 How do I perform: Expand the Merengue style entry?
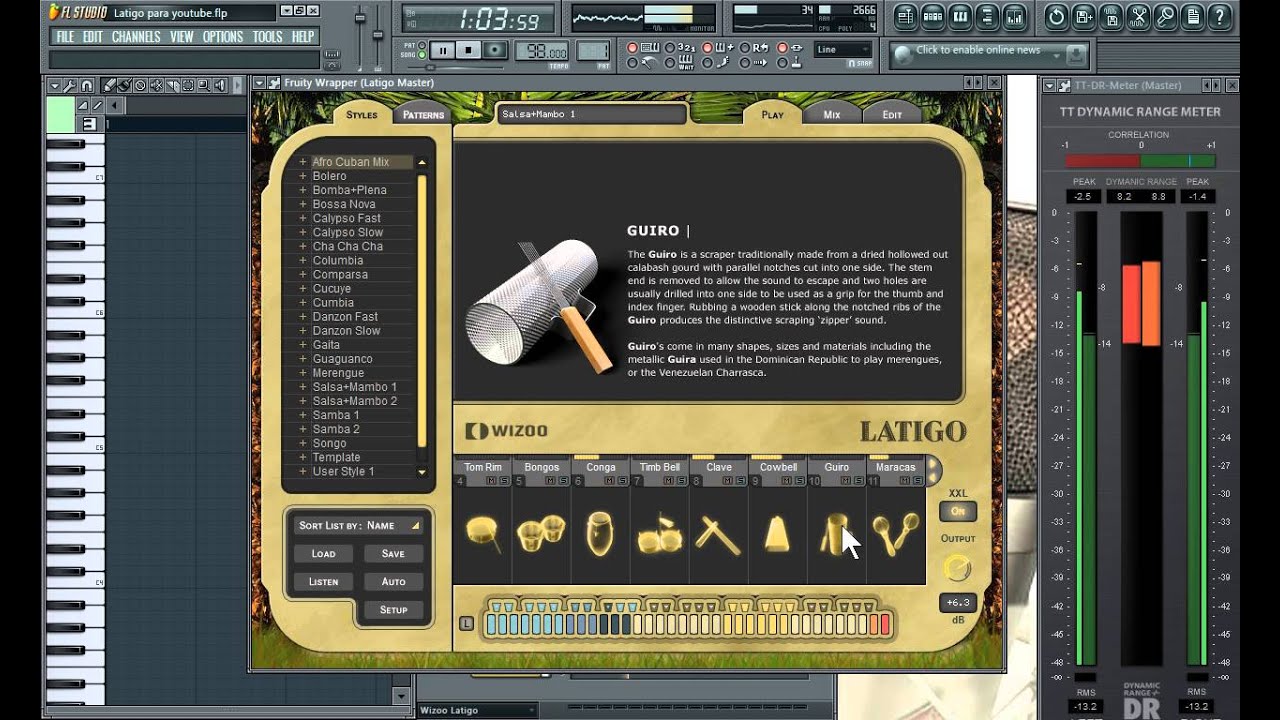point(303,373)
